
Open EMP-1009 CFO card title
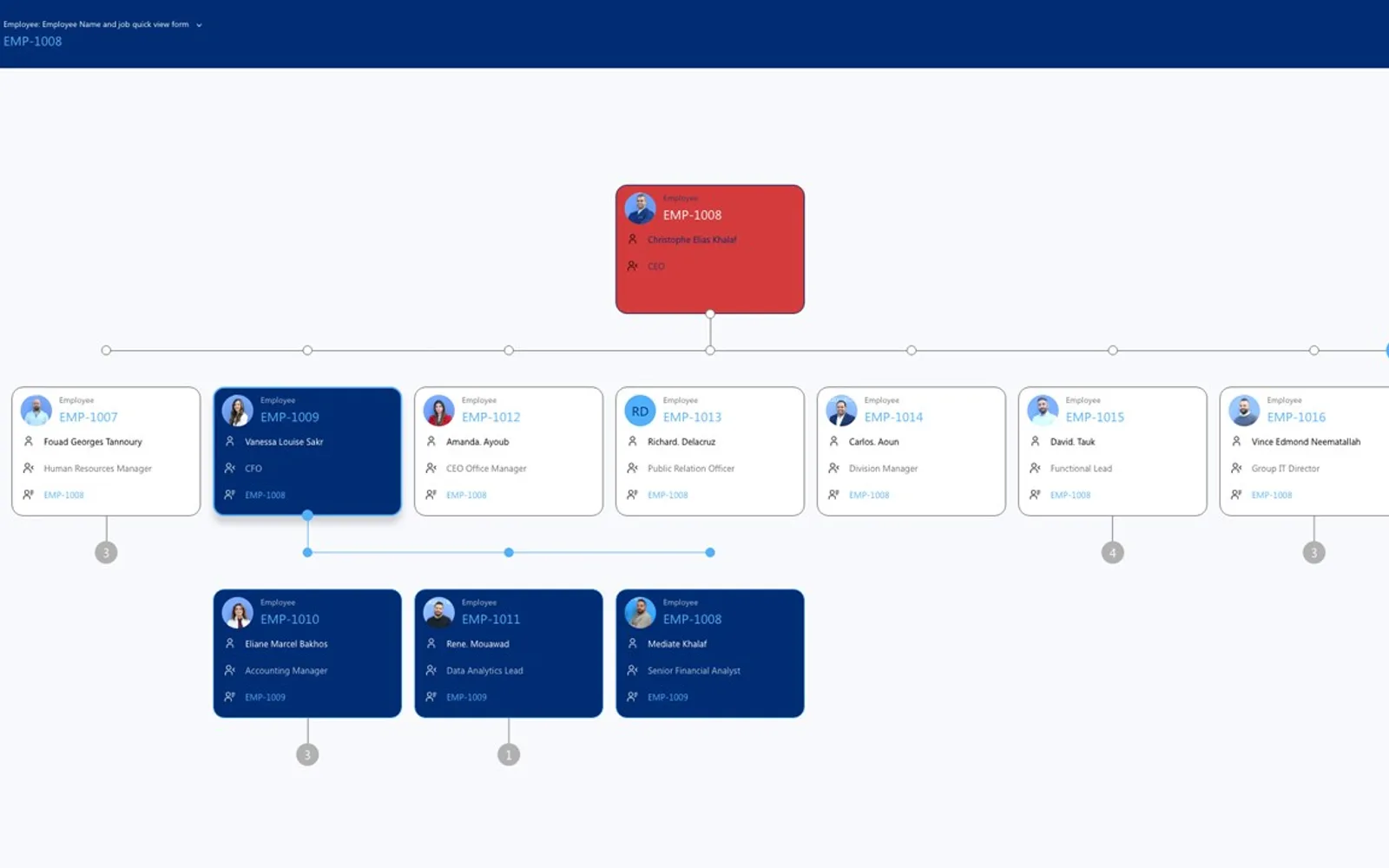click(290, 418)
